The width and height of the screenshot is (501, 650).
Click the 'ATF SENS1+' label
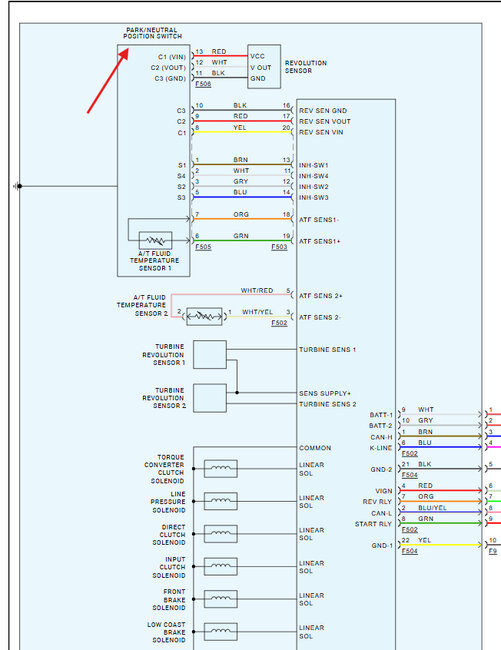click(x=319, y=241)
